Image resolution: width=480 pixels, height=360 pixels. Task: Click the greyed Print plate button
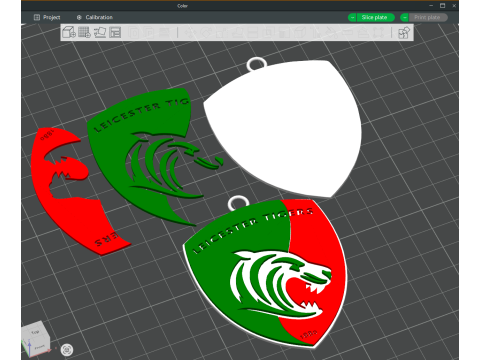coord(428,17)
